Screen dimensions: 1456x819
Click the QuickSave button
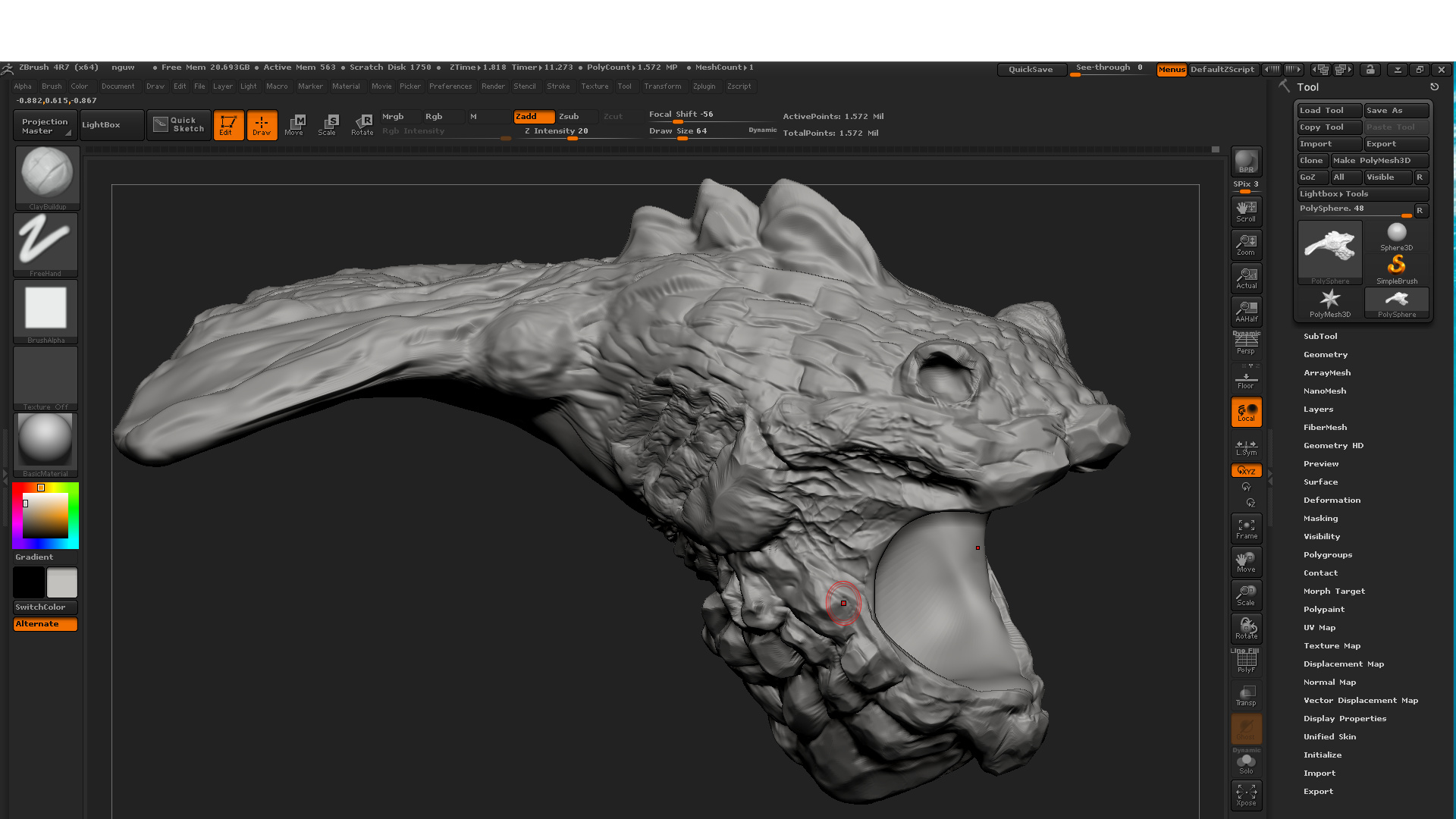1031,69
